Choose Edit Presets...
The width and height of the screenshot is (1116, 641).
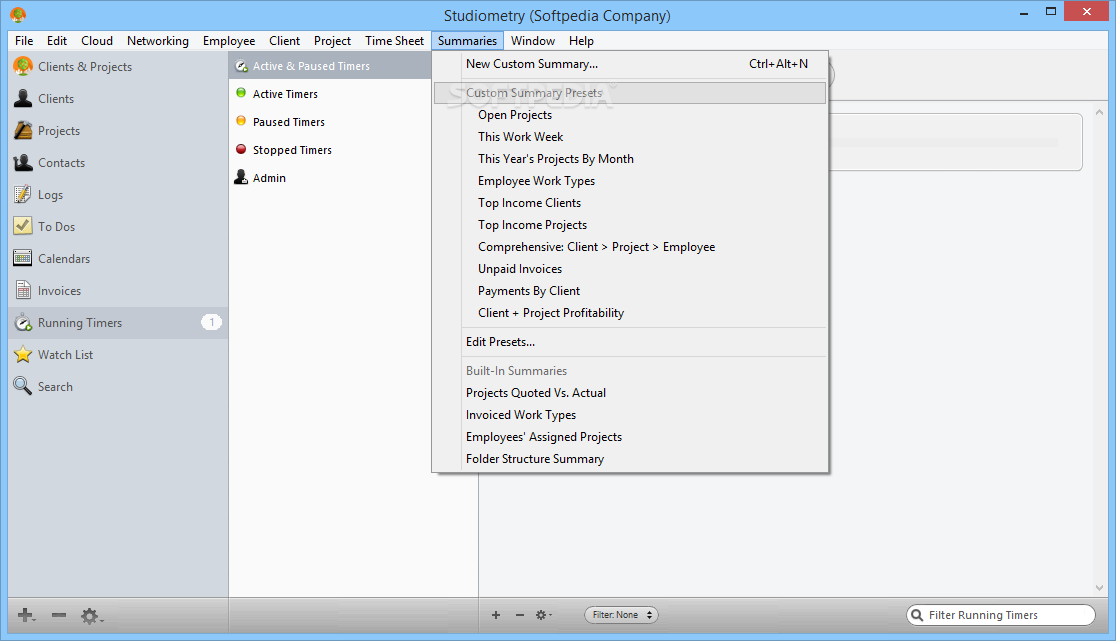[630, 342]
